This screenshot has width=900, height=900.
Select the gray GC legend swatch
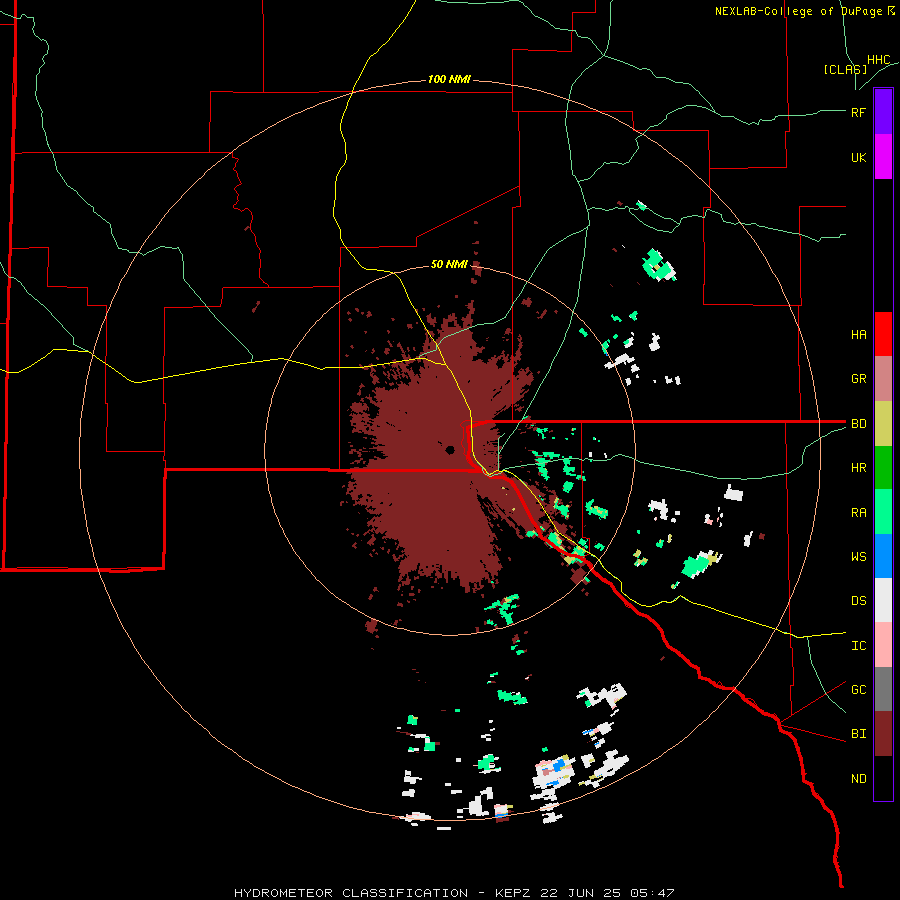pyautogui.click(x=883, y=689)
